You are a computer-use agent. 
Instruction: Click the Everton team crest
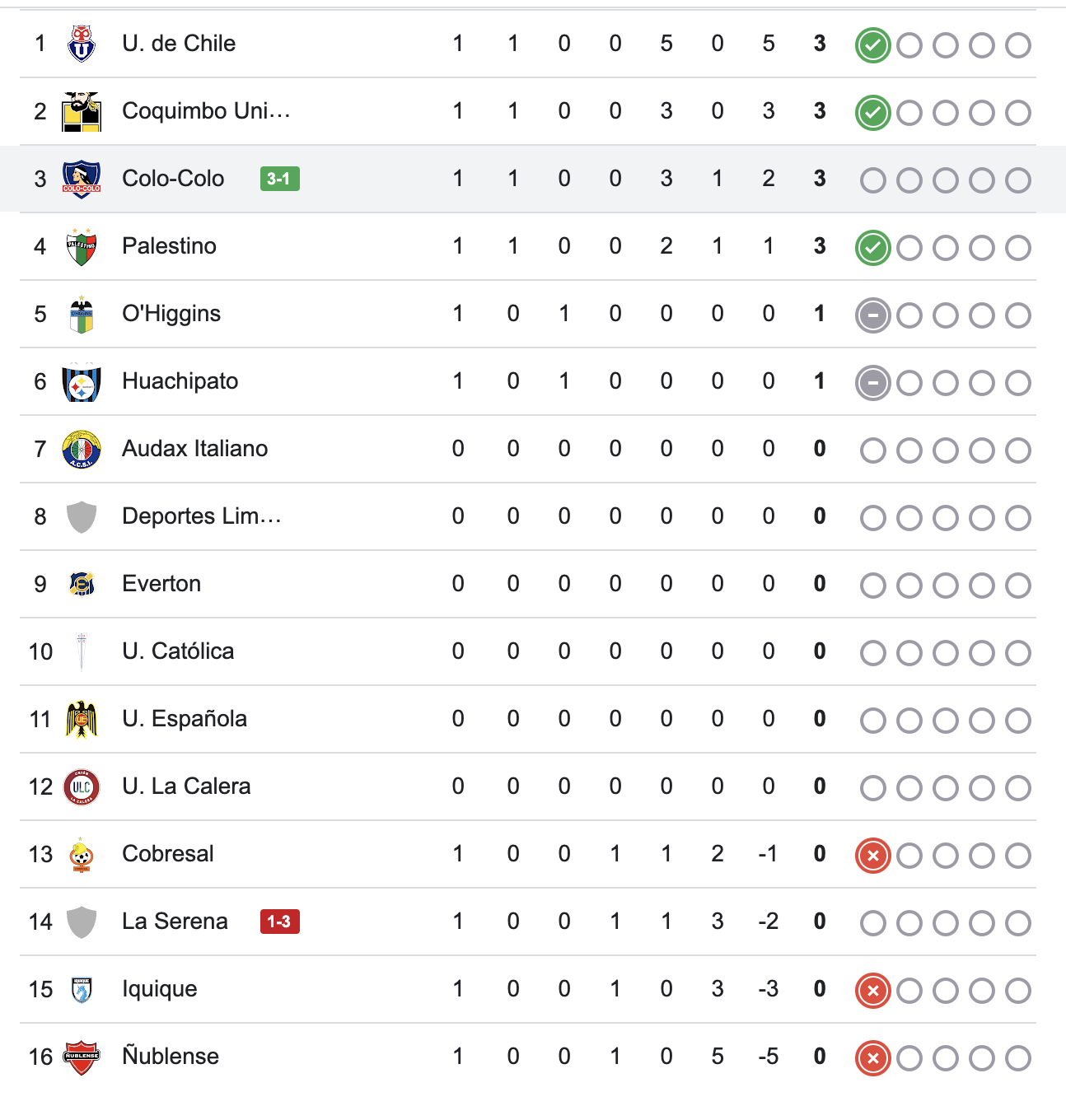coord(82,585)
